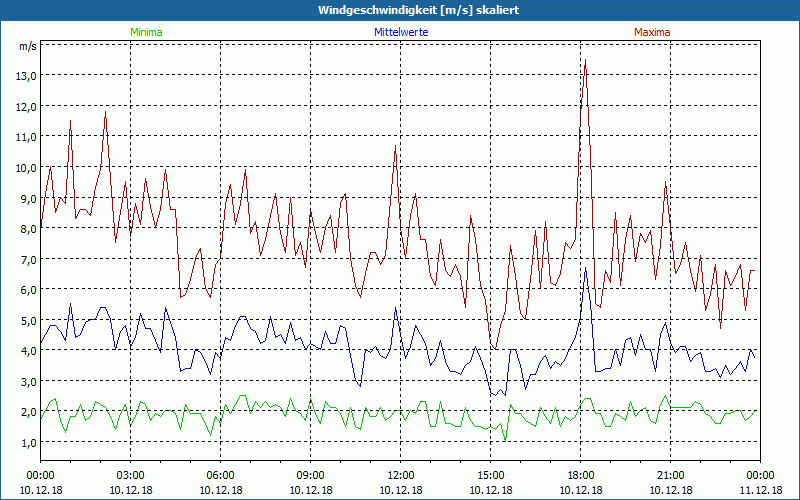This screenshot has height=500, width=800.
Task: Click the 06:00 time axis label
Action: (220, 476)
